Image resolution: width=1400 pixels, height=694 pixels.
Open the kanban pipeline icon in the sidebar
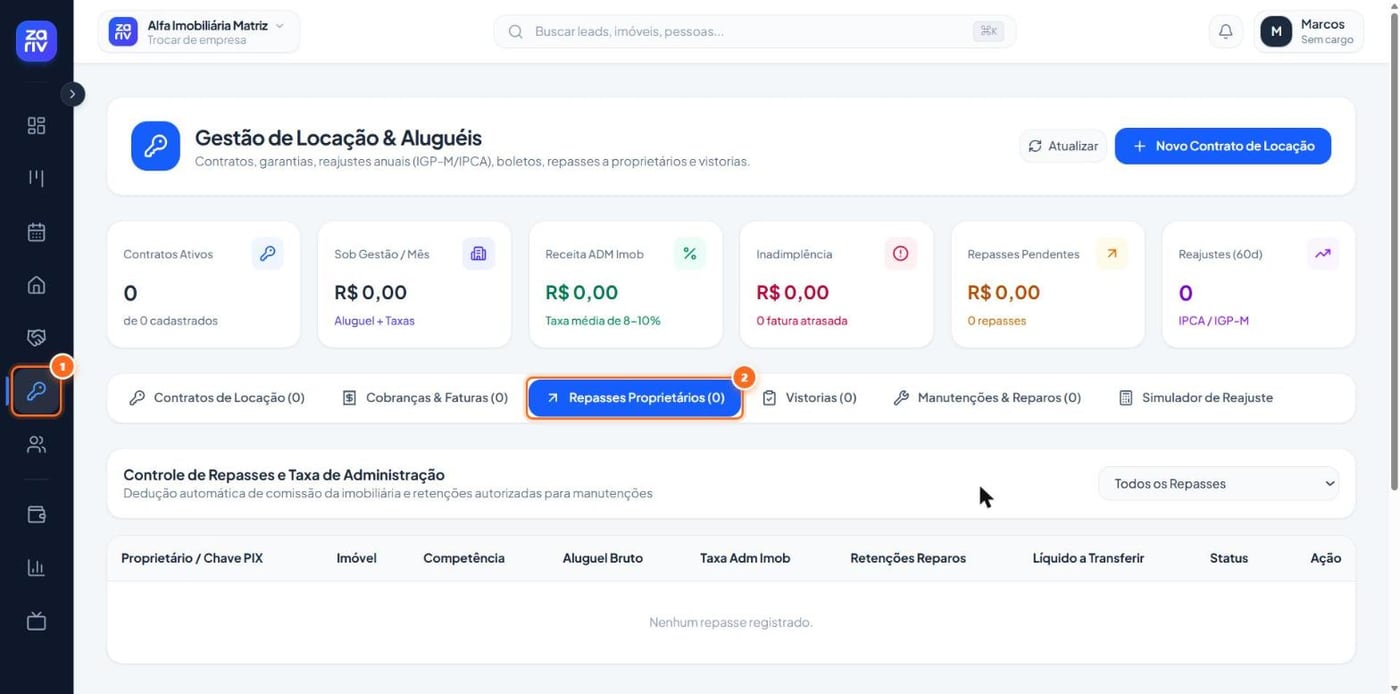(36, 179)
